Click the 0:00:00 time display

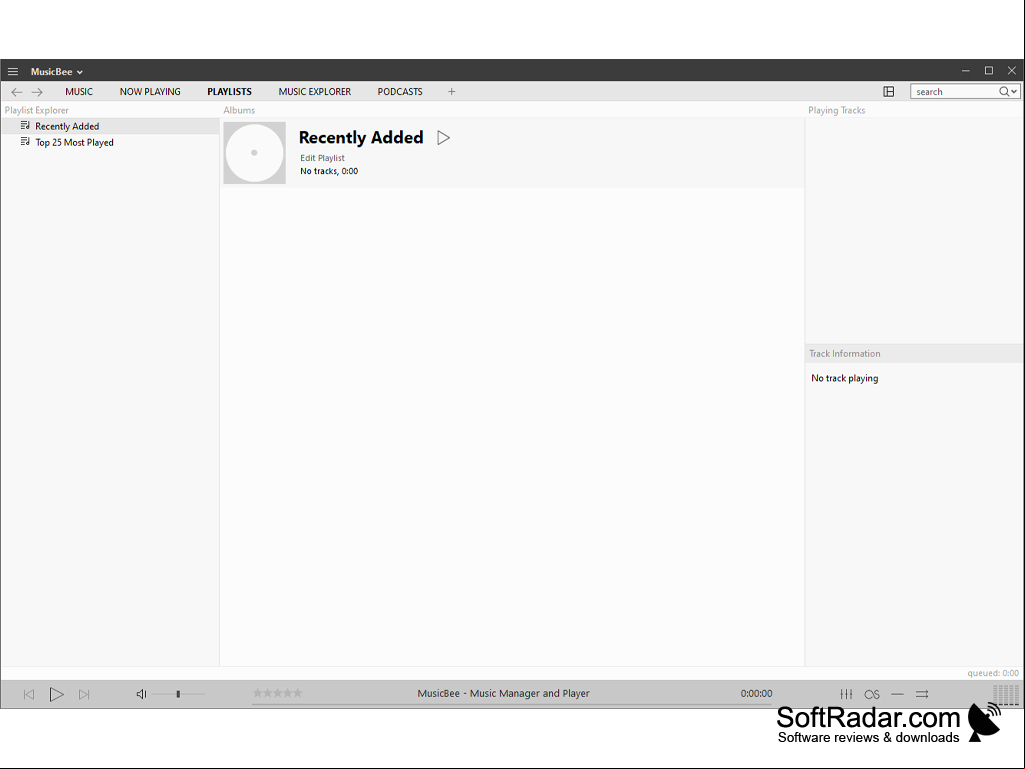click(756, 693)
